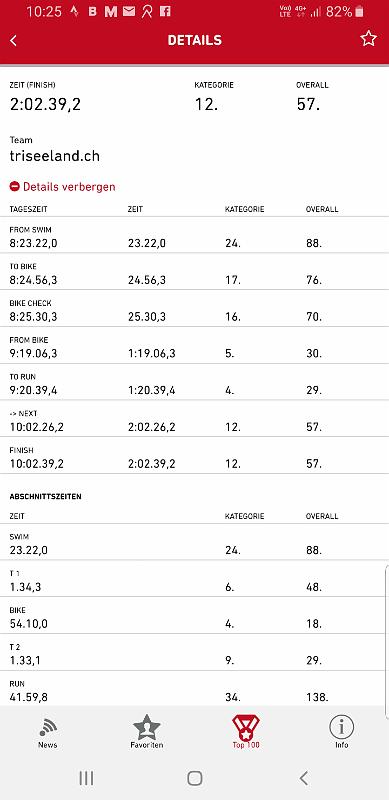Select the FROM SWIM timing row
This screenshot has width=389, height=800.
tap(194, 235)
